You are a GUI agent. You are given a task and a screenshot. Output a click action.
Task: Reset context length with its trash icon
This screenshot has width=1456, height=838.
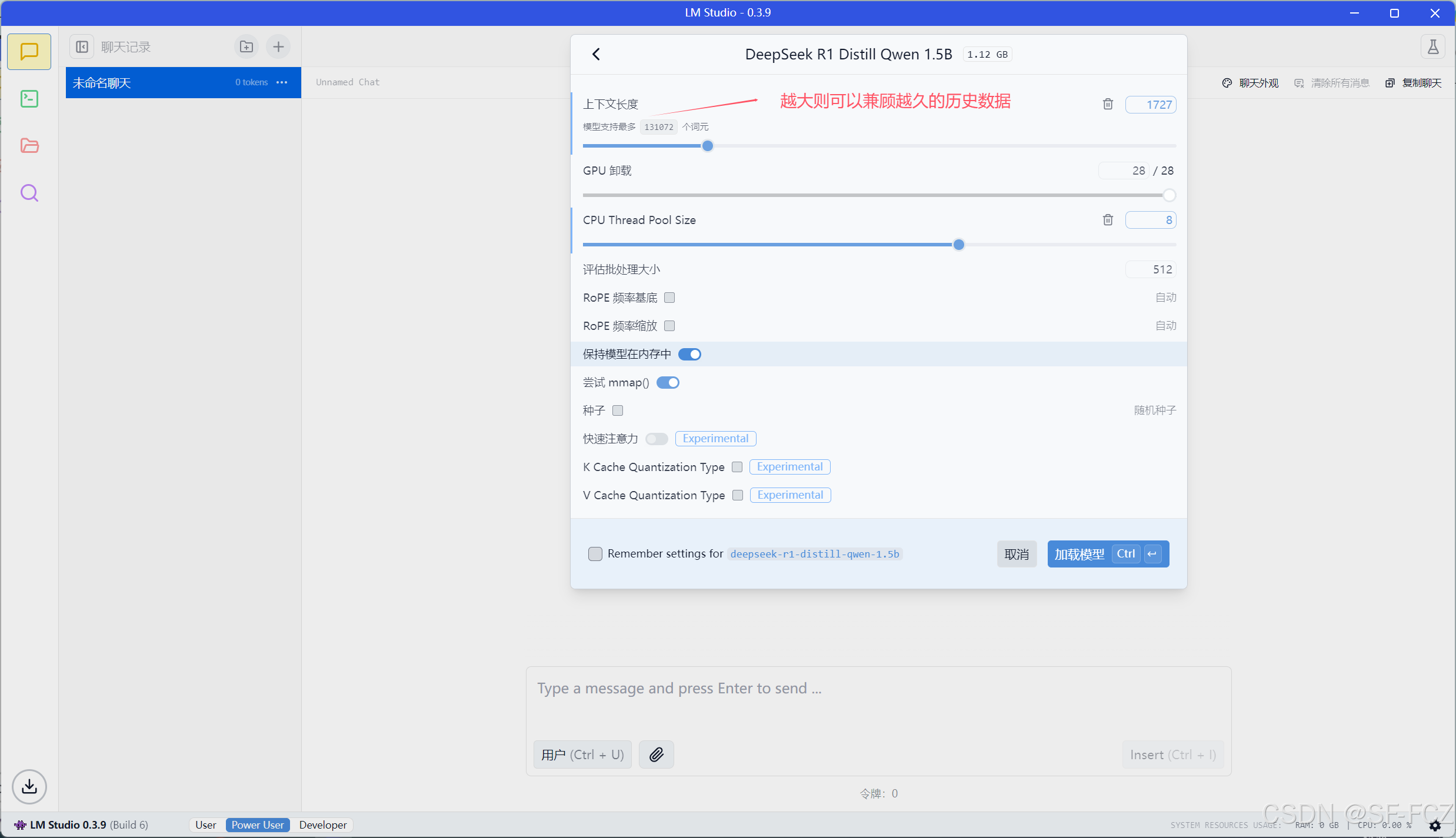(x=1108, y=104)
